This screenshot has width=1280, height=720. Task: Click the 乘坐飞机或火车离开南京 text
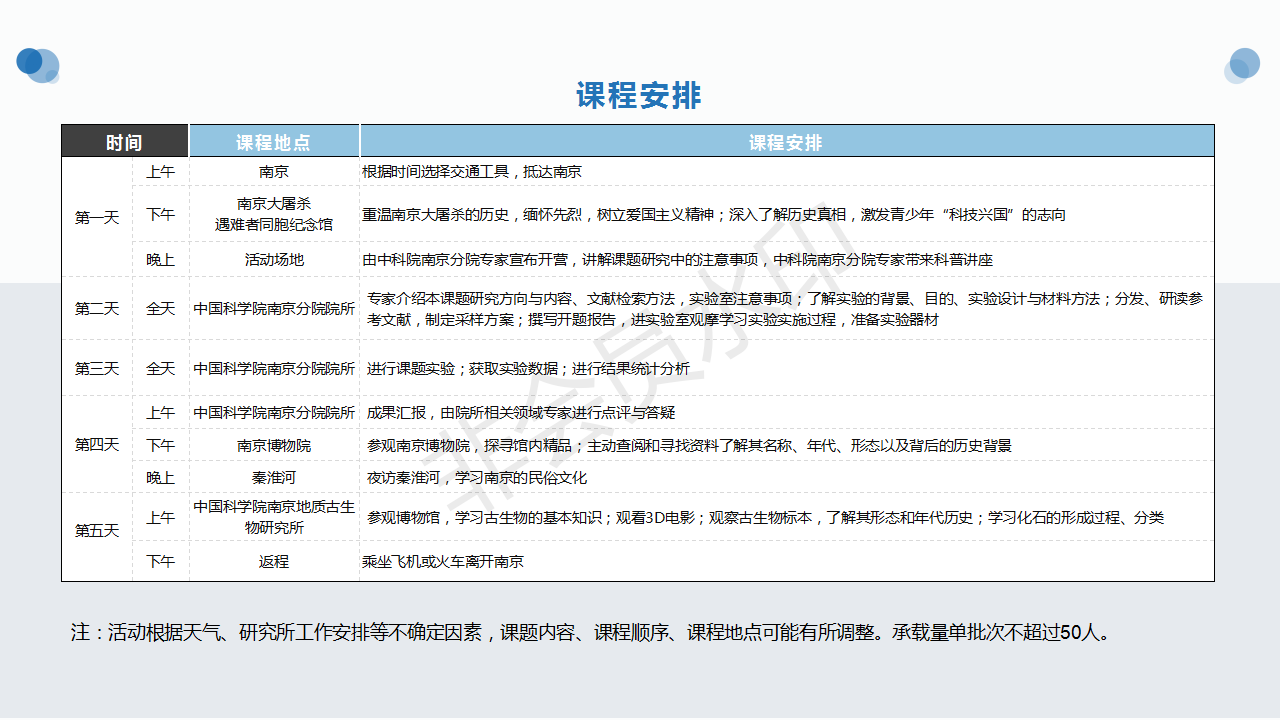point(443,562)
